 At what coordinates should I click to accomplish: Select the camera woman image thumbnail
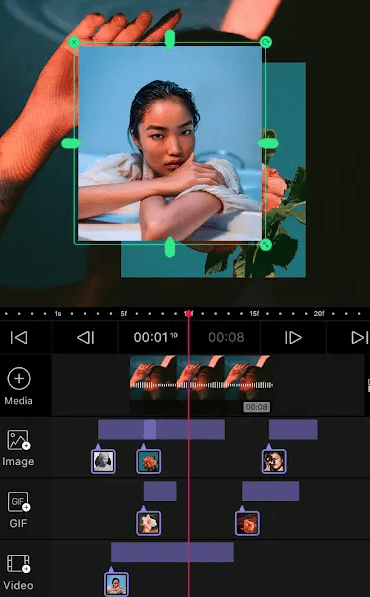click(x=274, y=461)
